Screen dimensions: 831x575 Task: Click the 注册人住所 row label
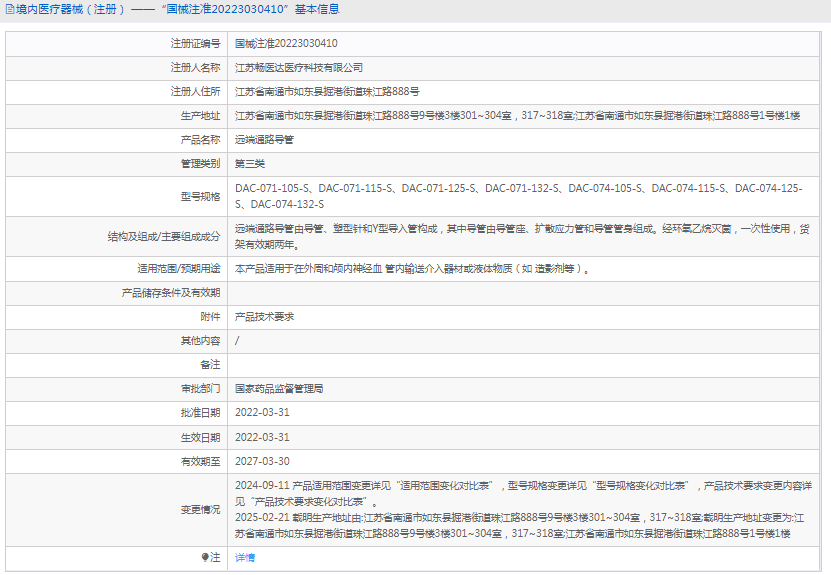pyautogui.click(x=195, y=92)
